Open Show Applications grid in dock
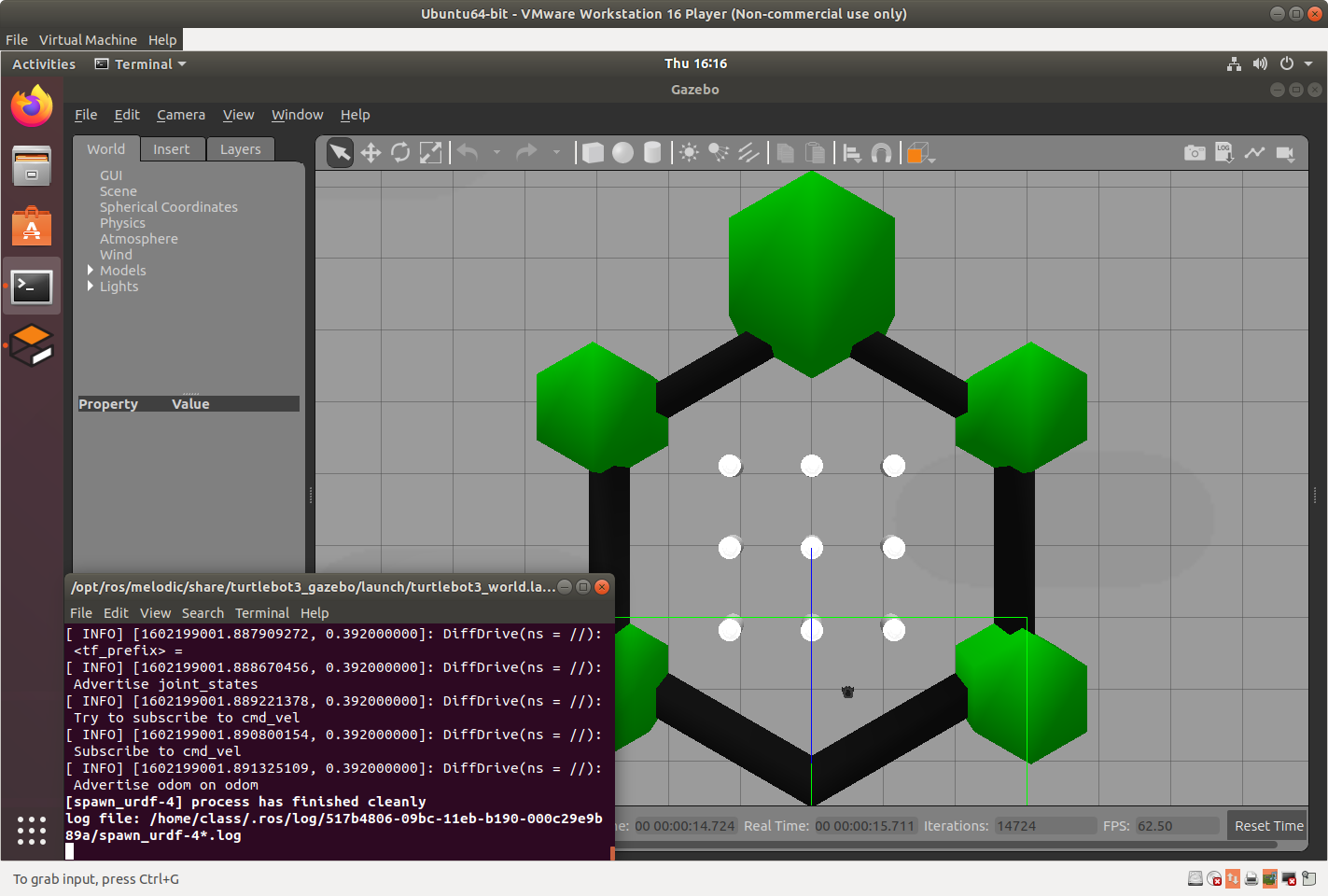The image size is (1328, 896). 32,831
